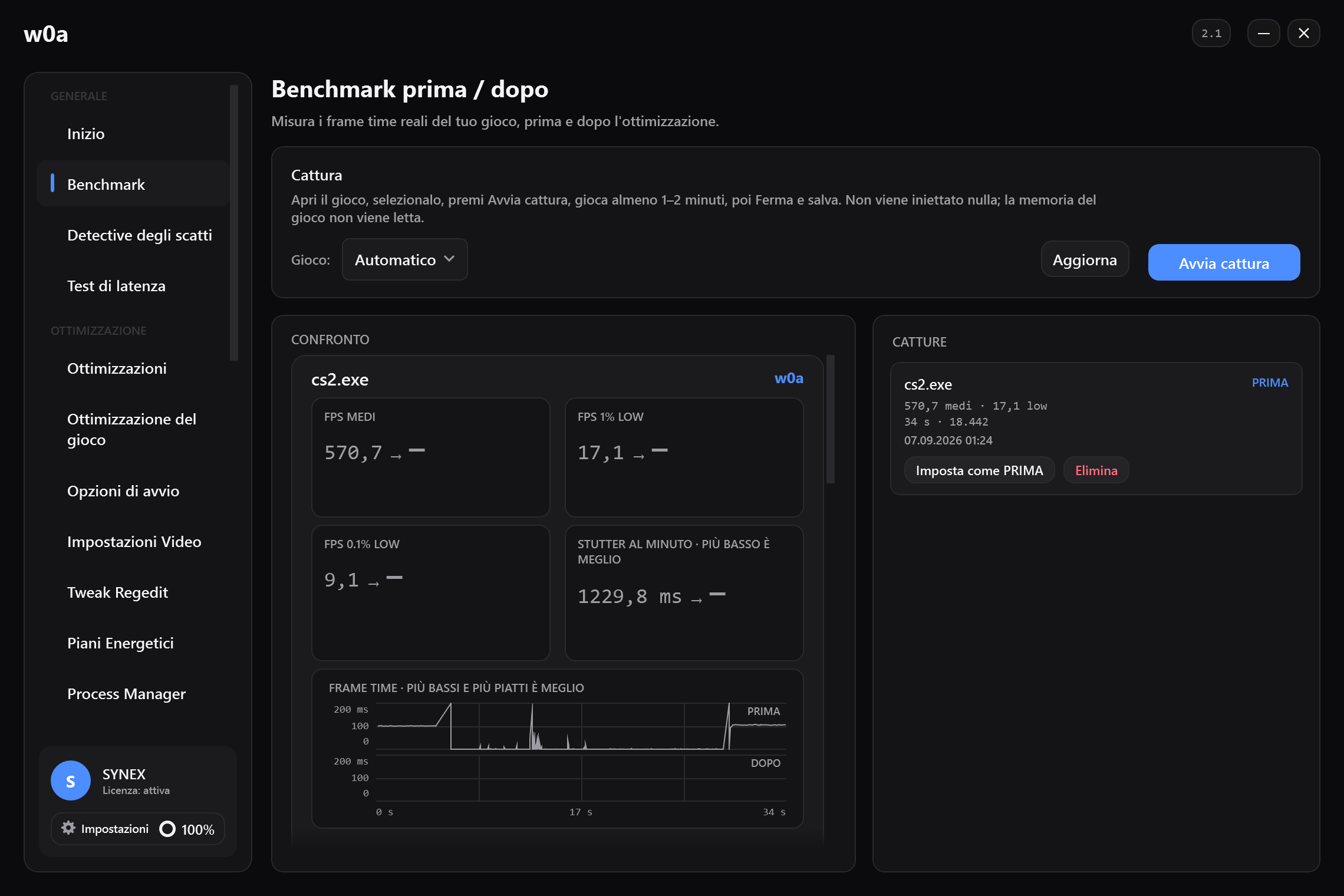Click the Avvia cattura button
1344x896 pixels.
pos(1224,262)
